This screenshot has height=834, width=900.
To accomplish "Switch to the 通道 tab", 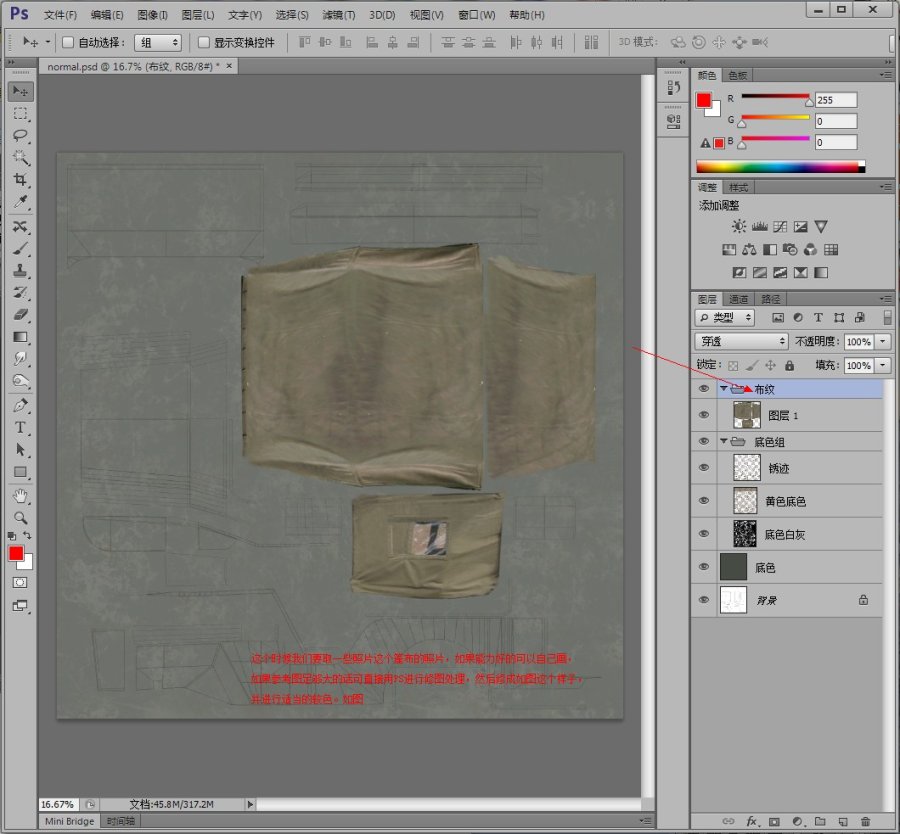I will coord(738,299).
